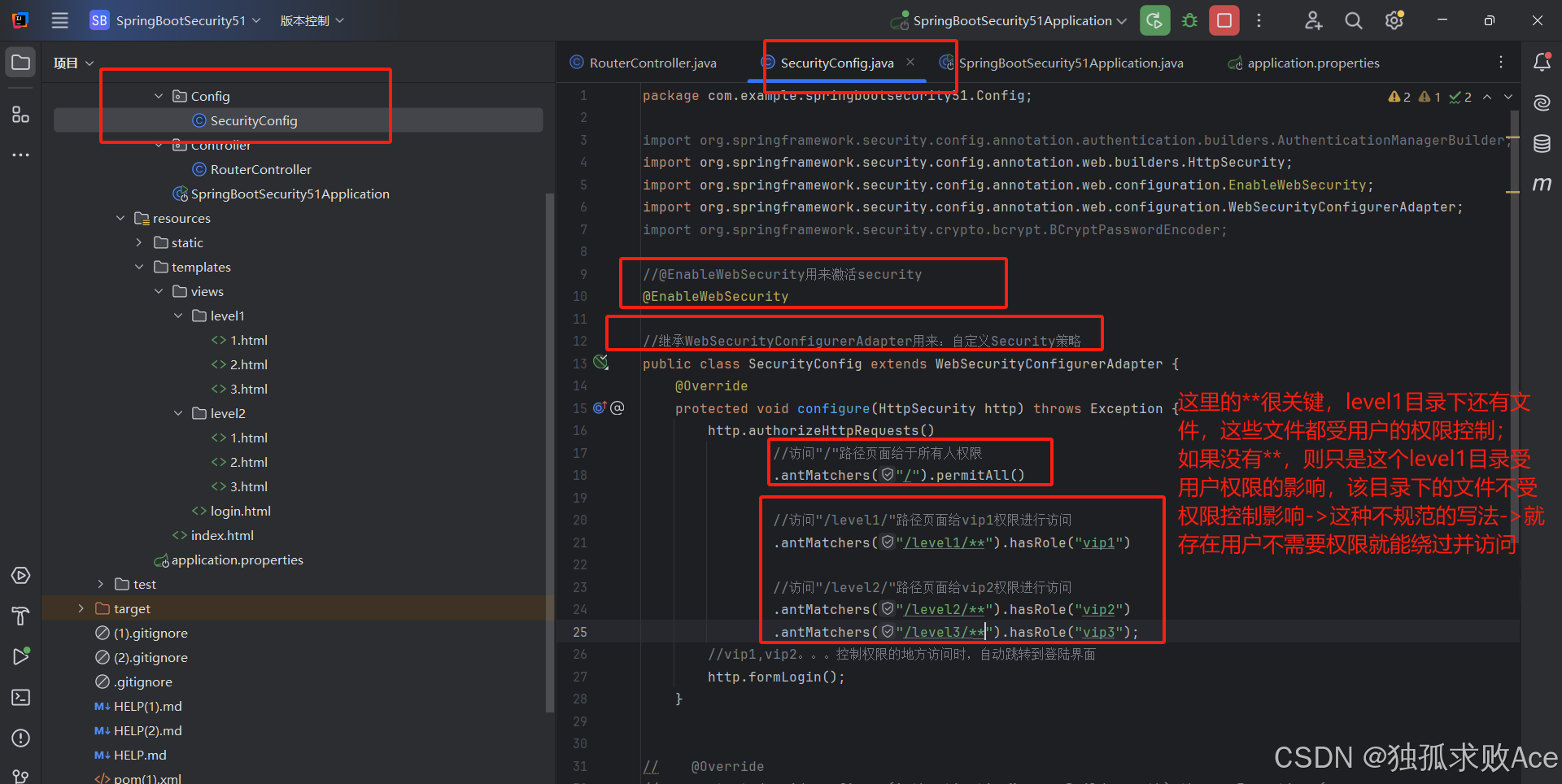Place cursor on line 27 formLogin
The height and width of the screenshot is (784, 1562).
776,677
